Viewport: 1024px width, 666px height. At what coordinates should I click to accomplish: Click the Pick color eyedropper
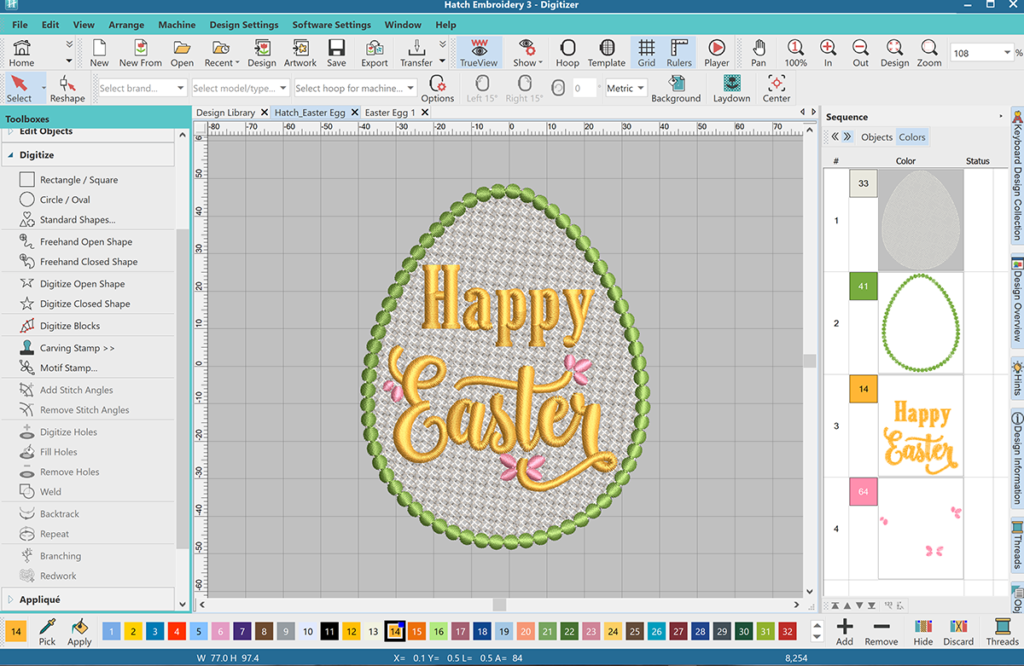tap(47, 631)
